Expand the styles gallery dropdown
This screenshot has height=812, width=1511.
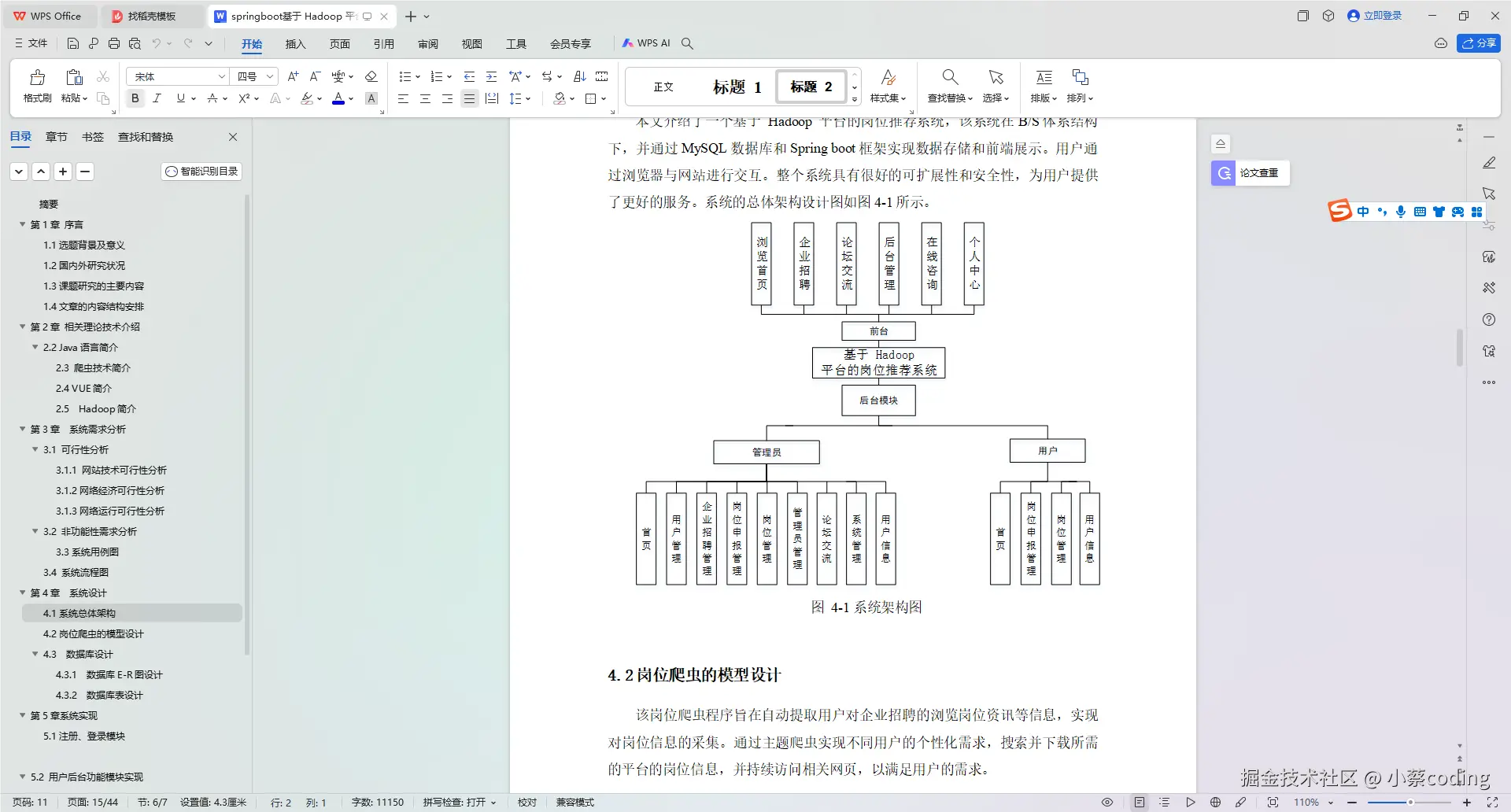click(x=855, y=99)
